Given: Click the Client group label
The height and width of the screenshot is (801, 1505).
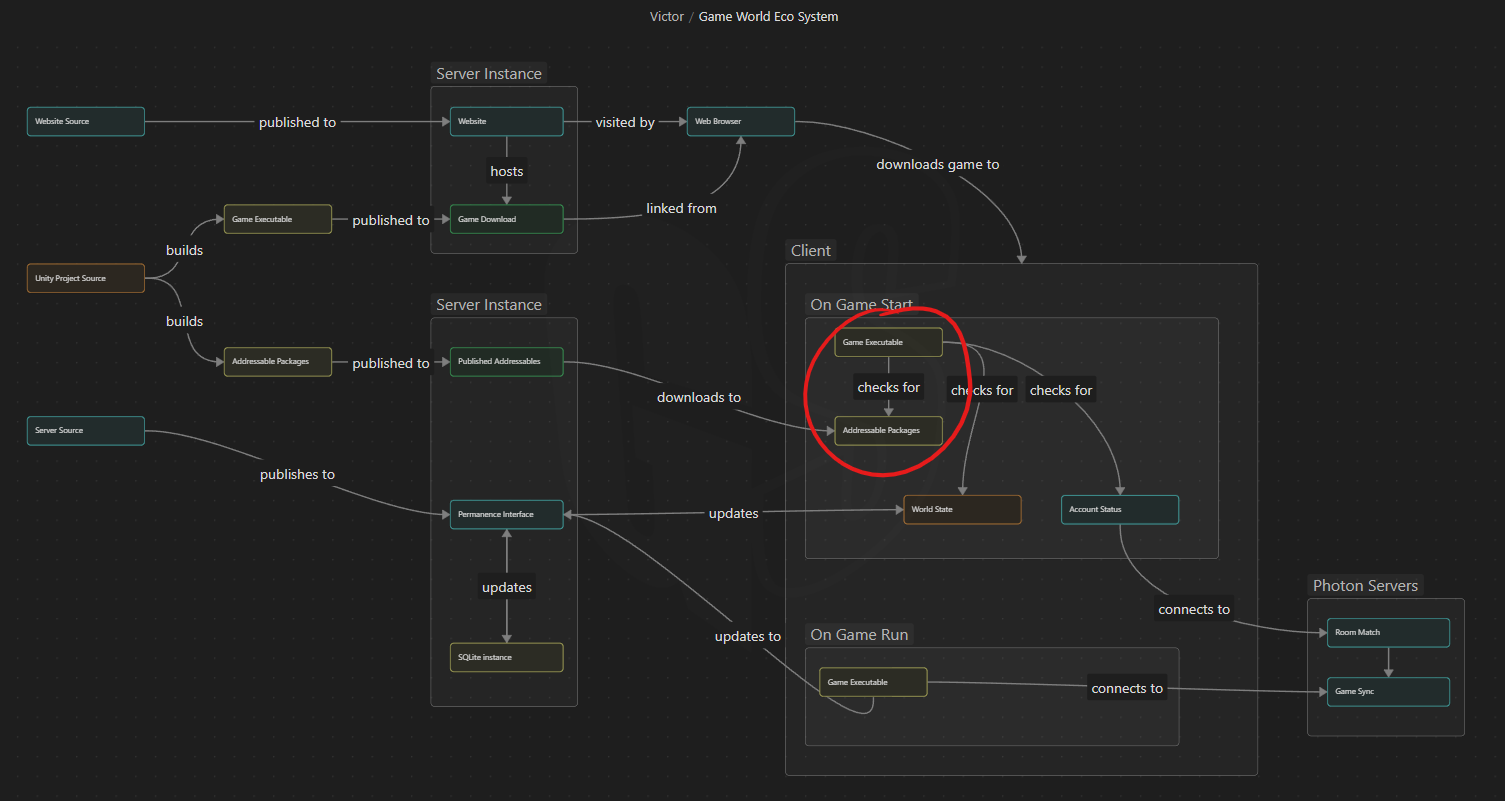Looking at the screenshot, I should tap(811, 251).
